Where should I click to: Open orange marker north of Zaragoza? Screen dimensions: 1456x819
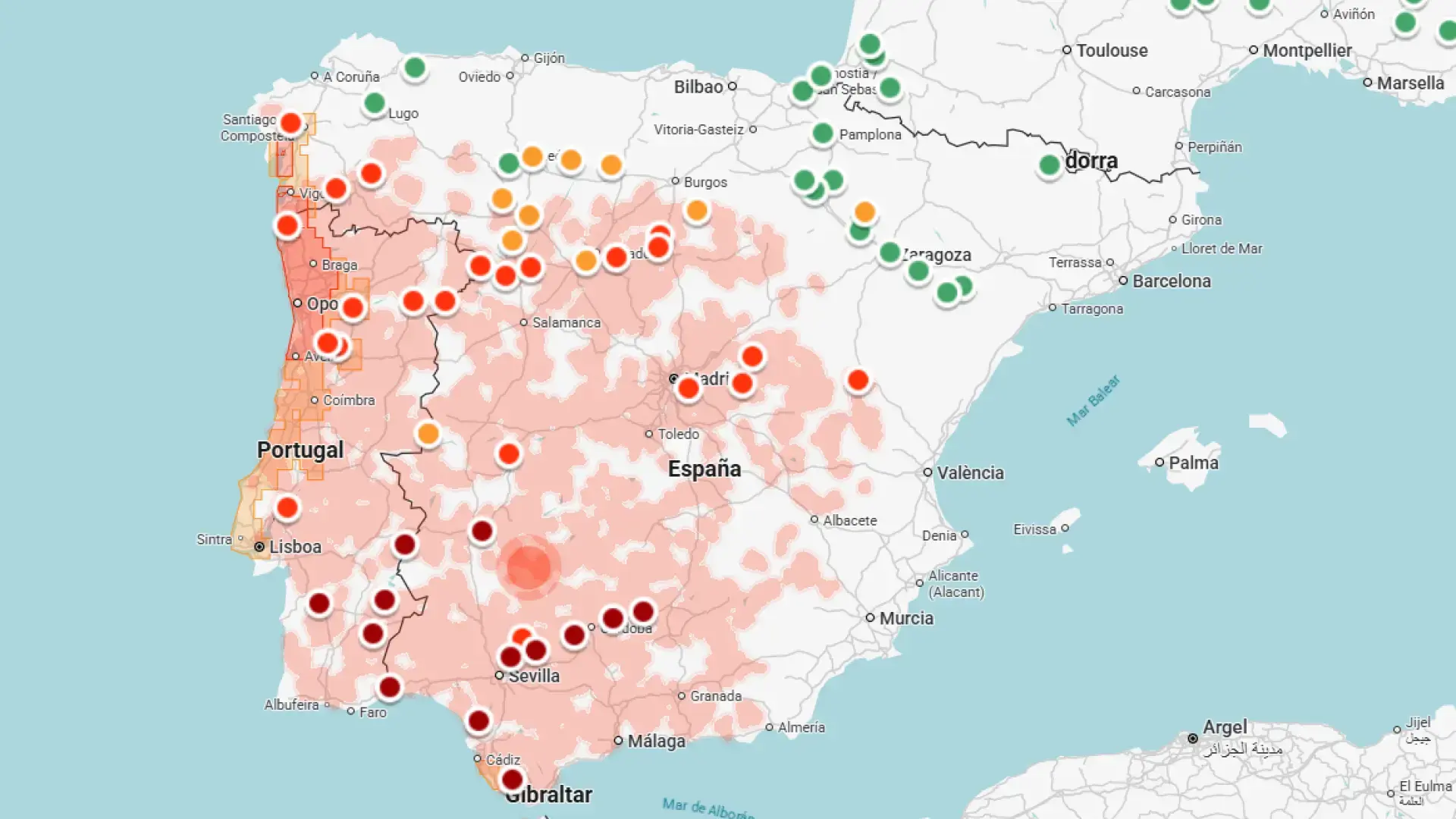click(864, 212)
